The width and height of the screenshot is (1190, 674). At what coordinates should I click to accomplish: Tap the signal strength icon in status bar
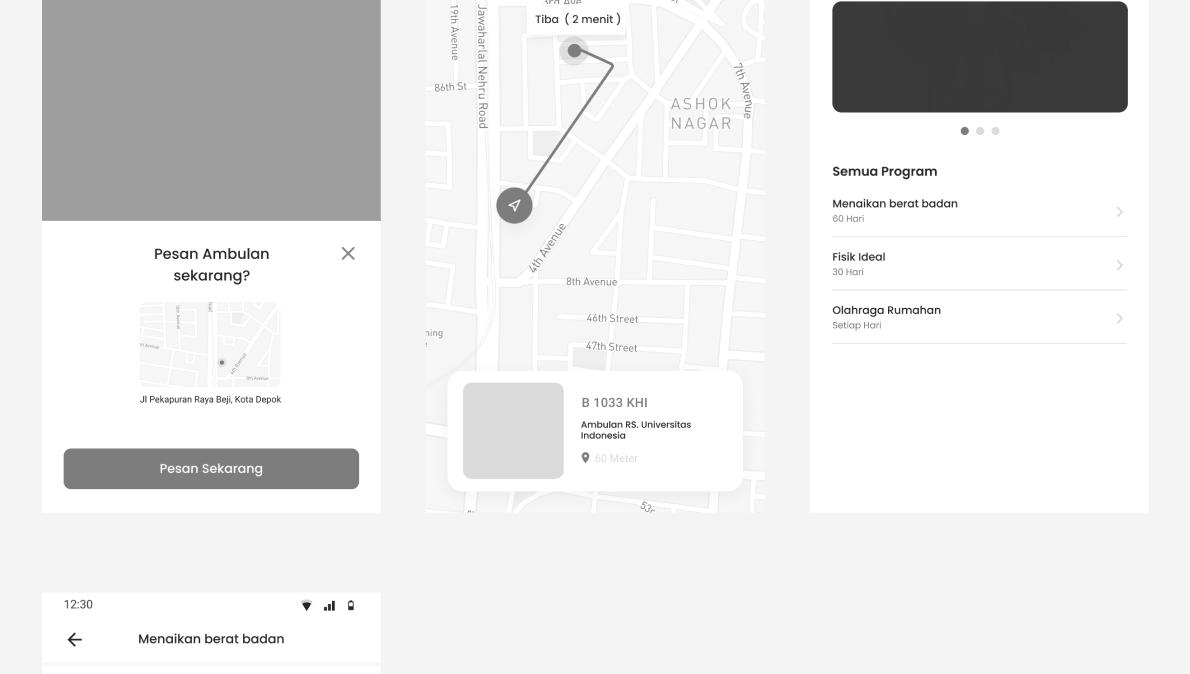[329, 604]
